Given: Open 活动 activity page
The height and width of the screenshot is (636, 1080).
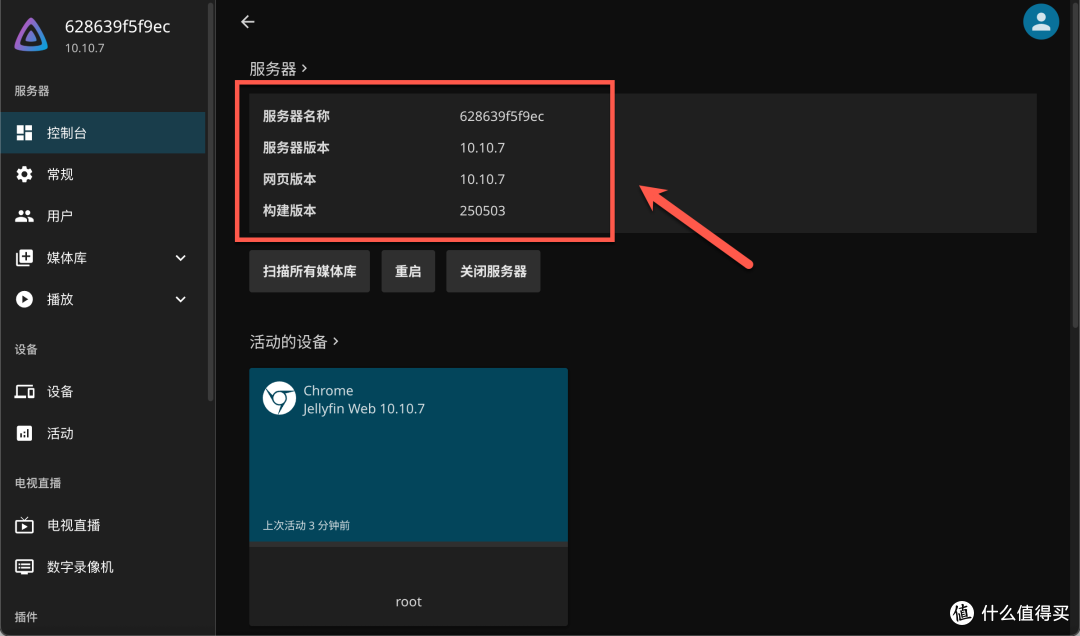Looking at the screenshot, I should click(103, 433).
